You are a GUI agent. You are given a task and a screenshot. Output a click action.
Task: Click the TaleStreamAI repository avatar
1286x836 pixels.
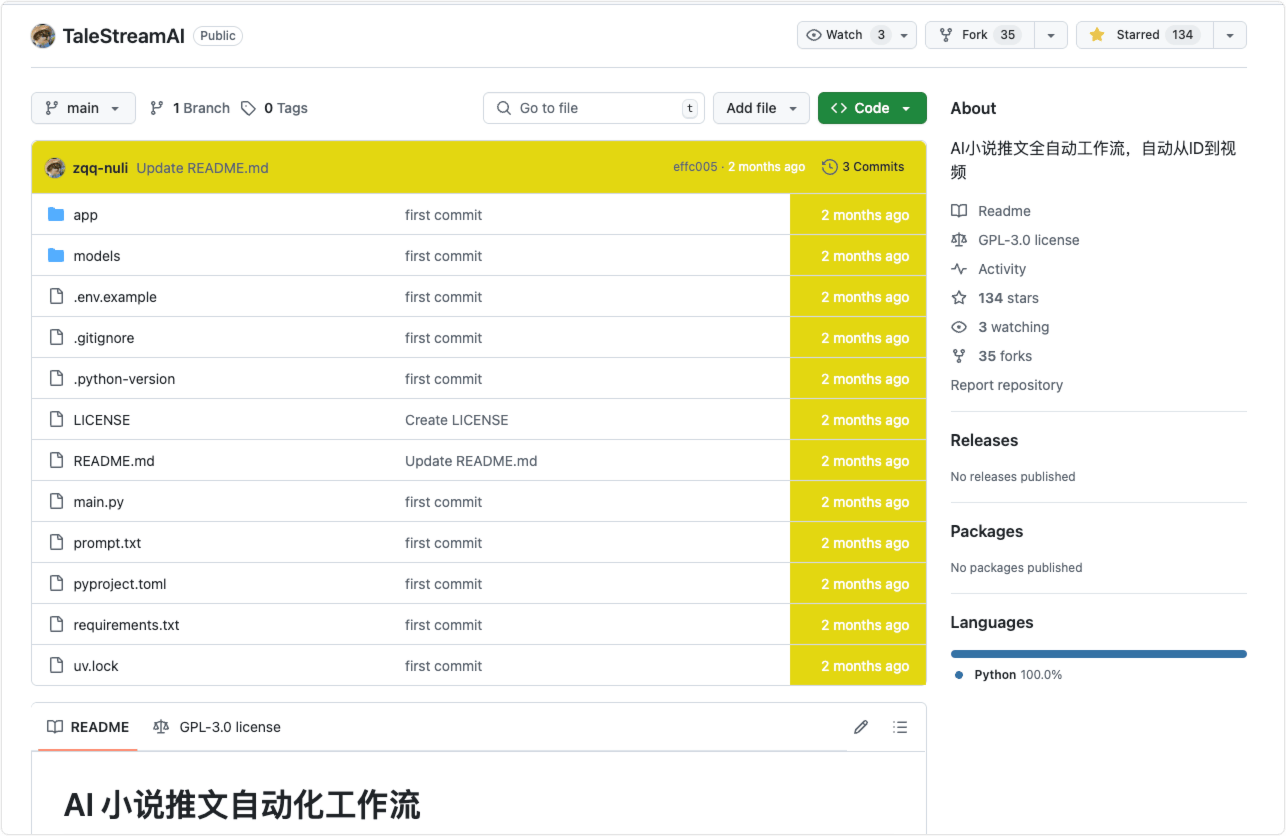[43, 35]
